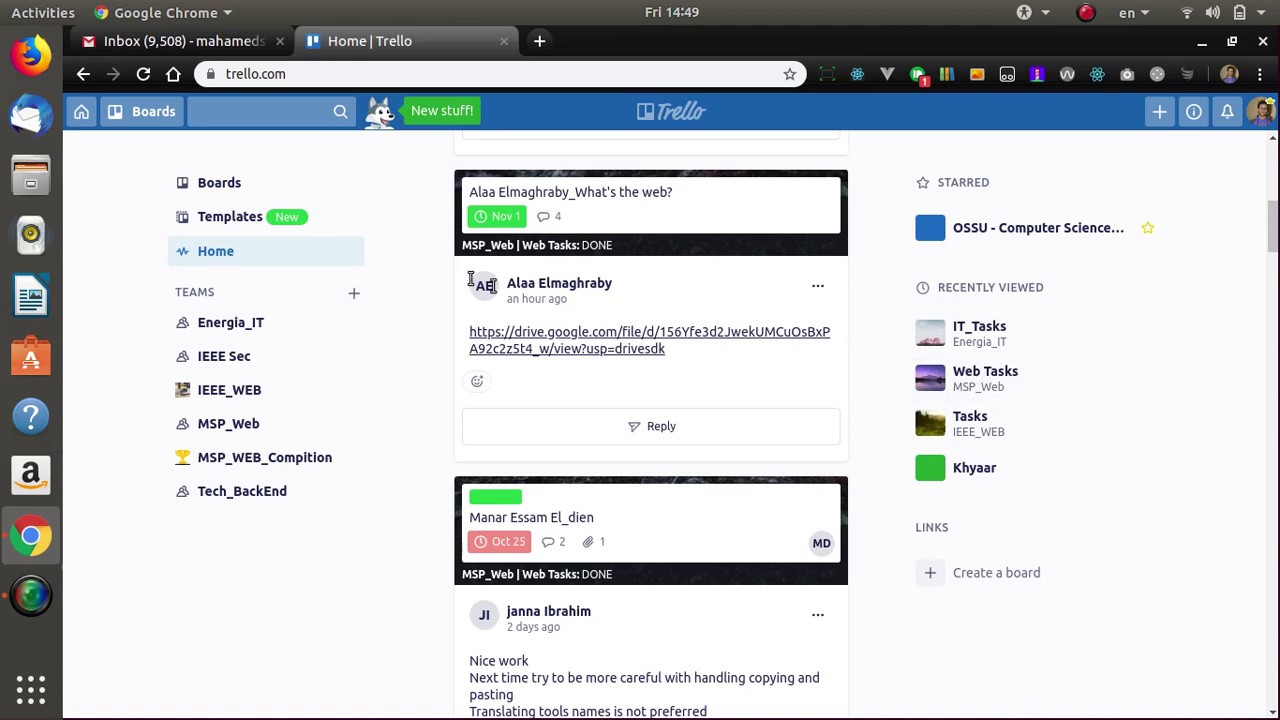Click janna Ibrahim author name
1280x720 pixels.
pyautogui.click(x=548, y=611)
